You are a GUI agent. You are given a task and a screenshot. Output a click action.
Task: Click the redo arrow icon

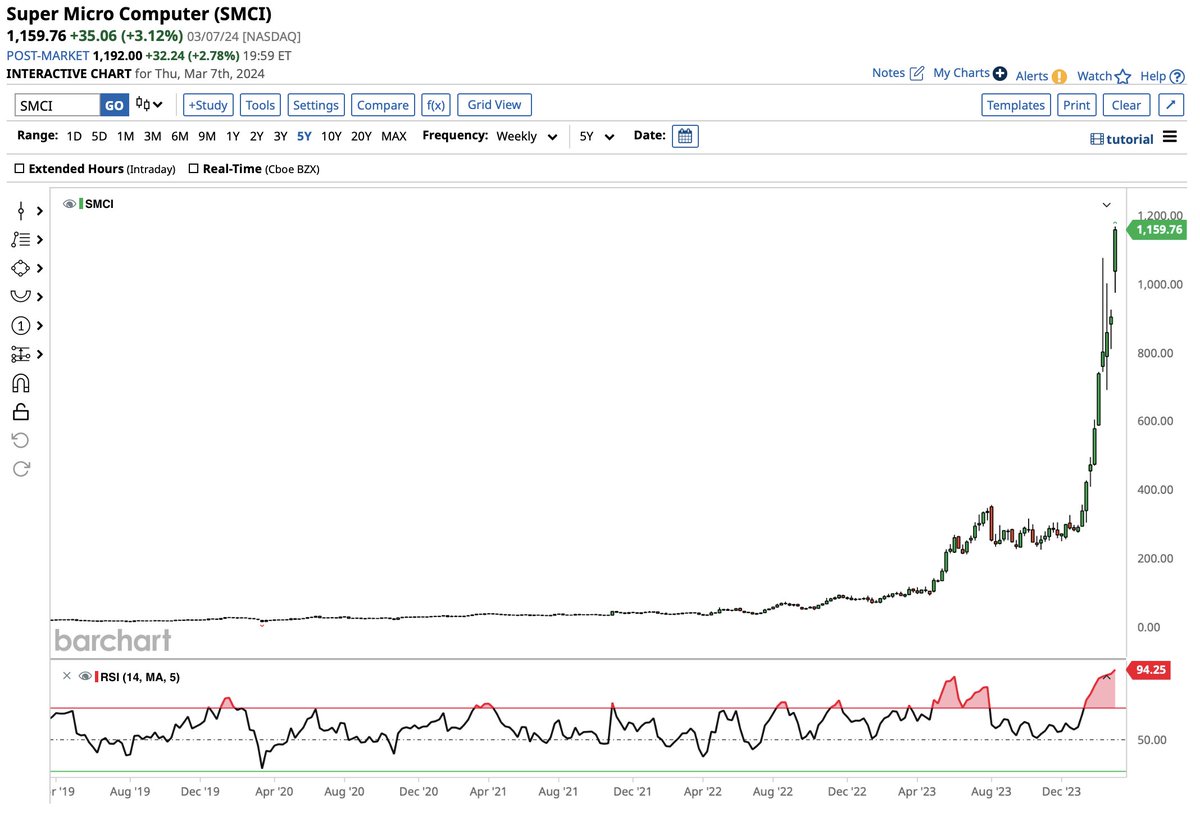pos(21,468)
